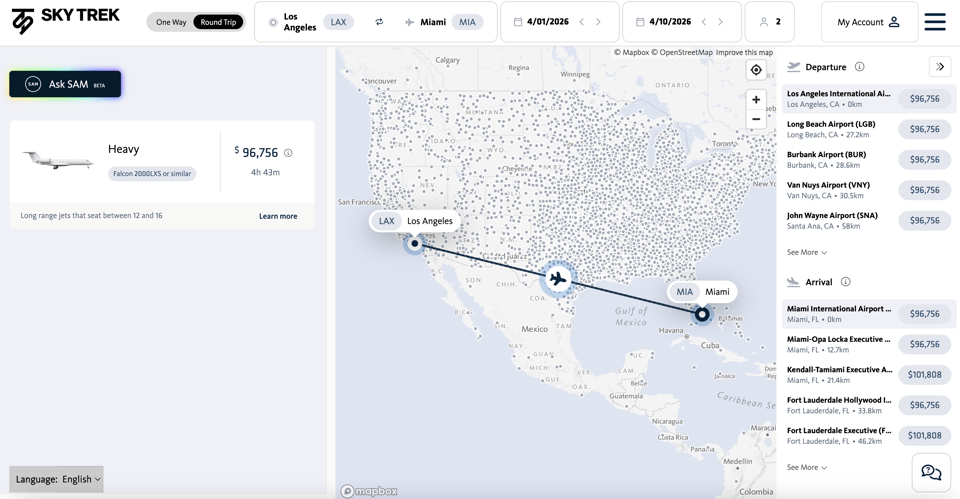This screenshot has width=960, height=499.
Task: Expand See More under Arrival airports
Action: (x=807, y=467)
